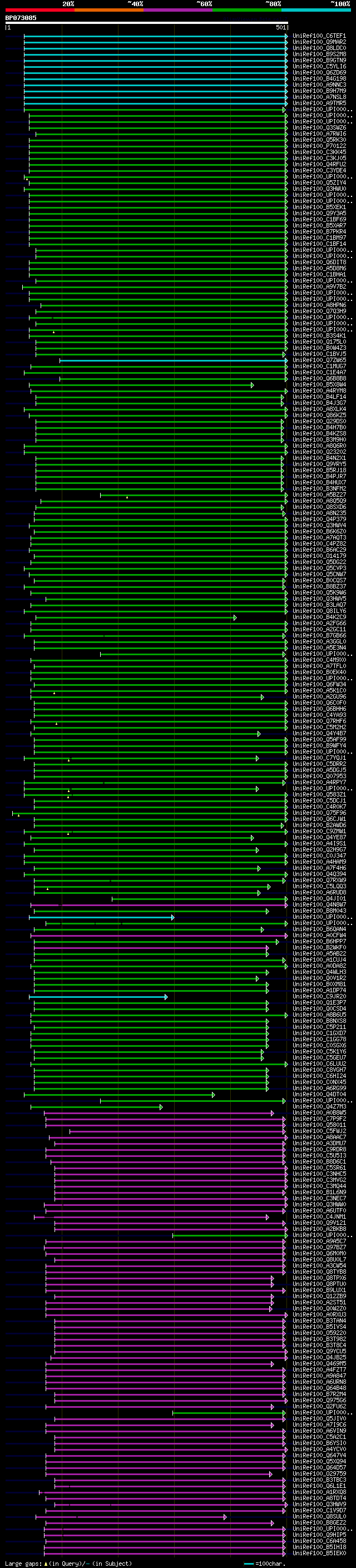
Task: Click the UniRef100_C4PZ82 label
Action: [319, 543]
